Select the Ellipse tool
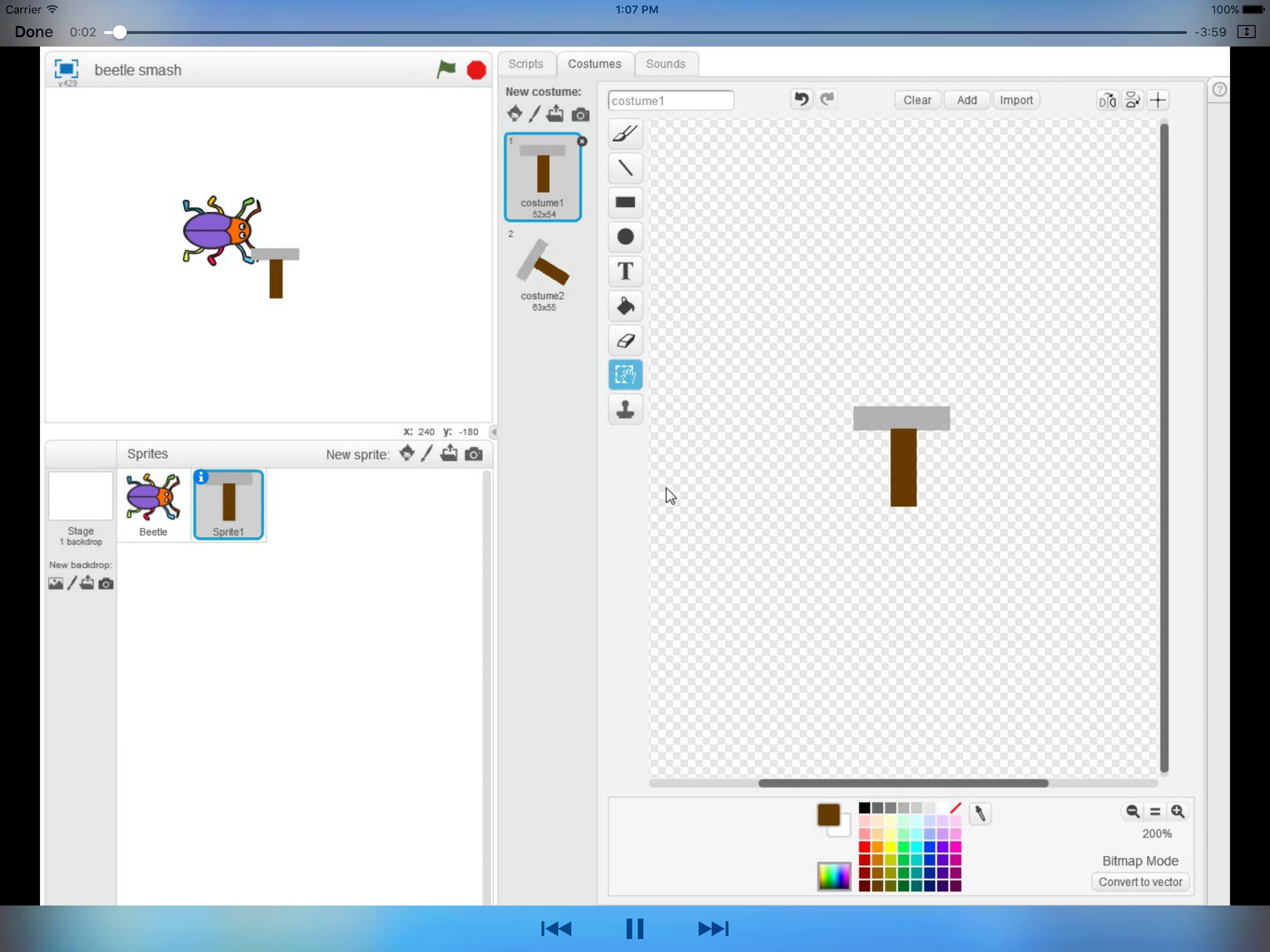Screen dimensions: 1270x952 click(625, 237)
